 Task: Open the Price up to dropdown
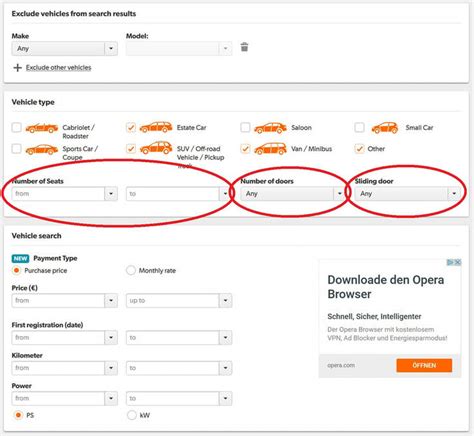pyautogui.click(x=179, y=301)
